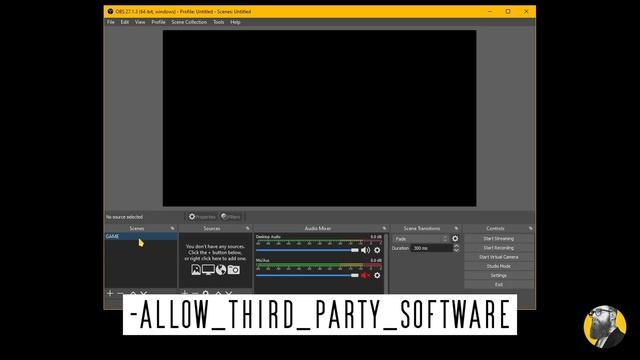Click the "No source selected" label
The image size is (640, 360).
tap(124, 217)
